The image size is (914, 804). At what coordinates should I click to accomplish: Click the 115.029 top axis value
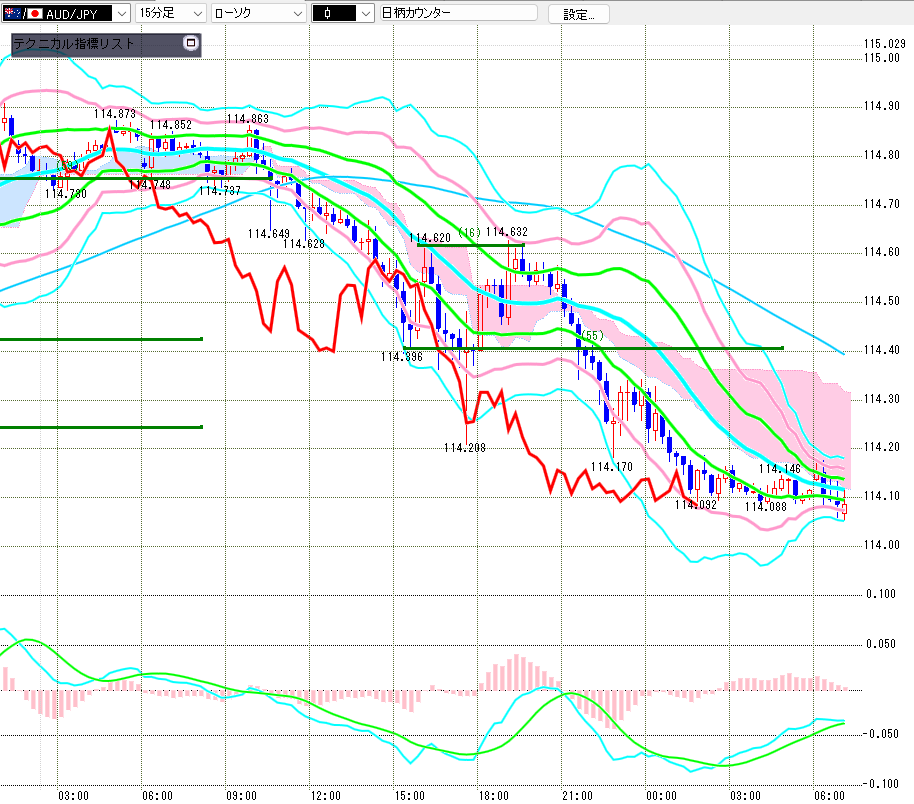pos(885,44)
